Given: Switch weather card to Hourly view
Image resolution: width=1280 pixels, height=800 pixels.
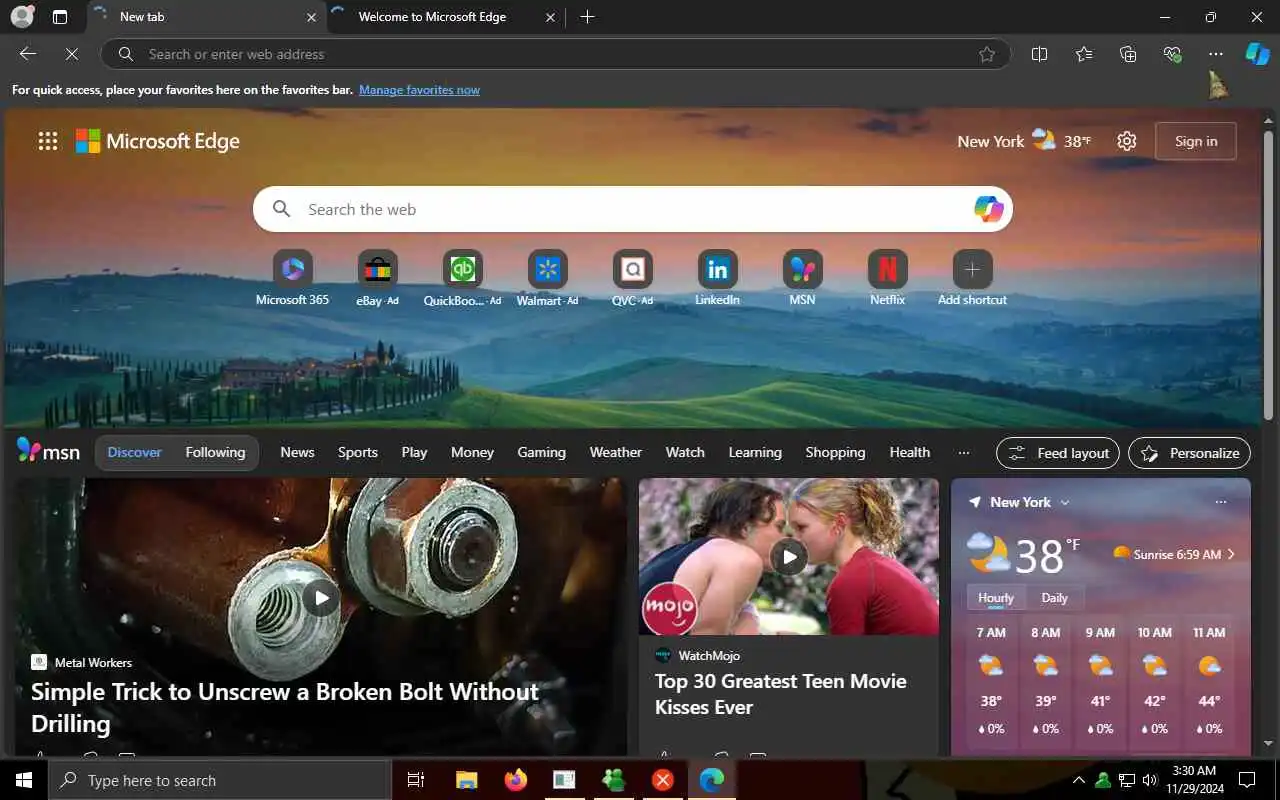Looking at the screenshot, I should [x=995, y=598].
